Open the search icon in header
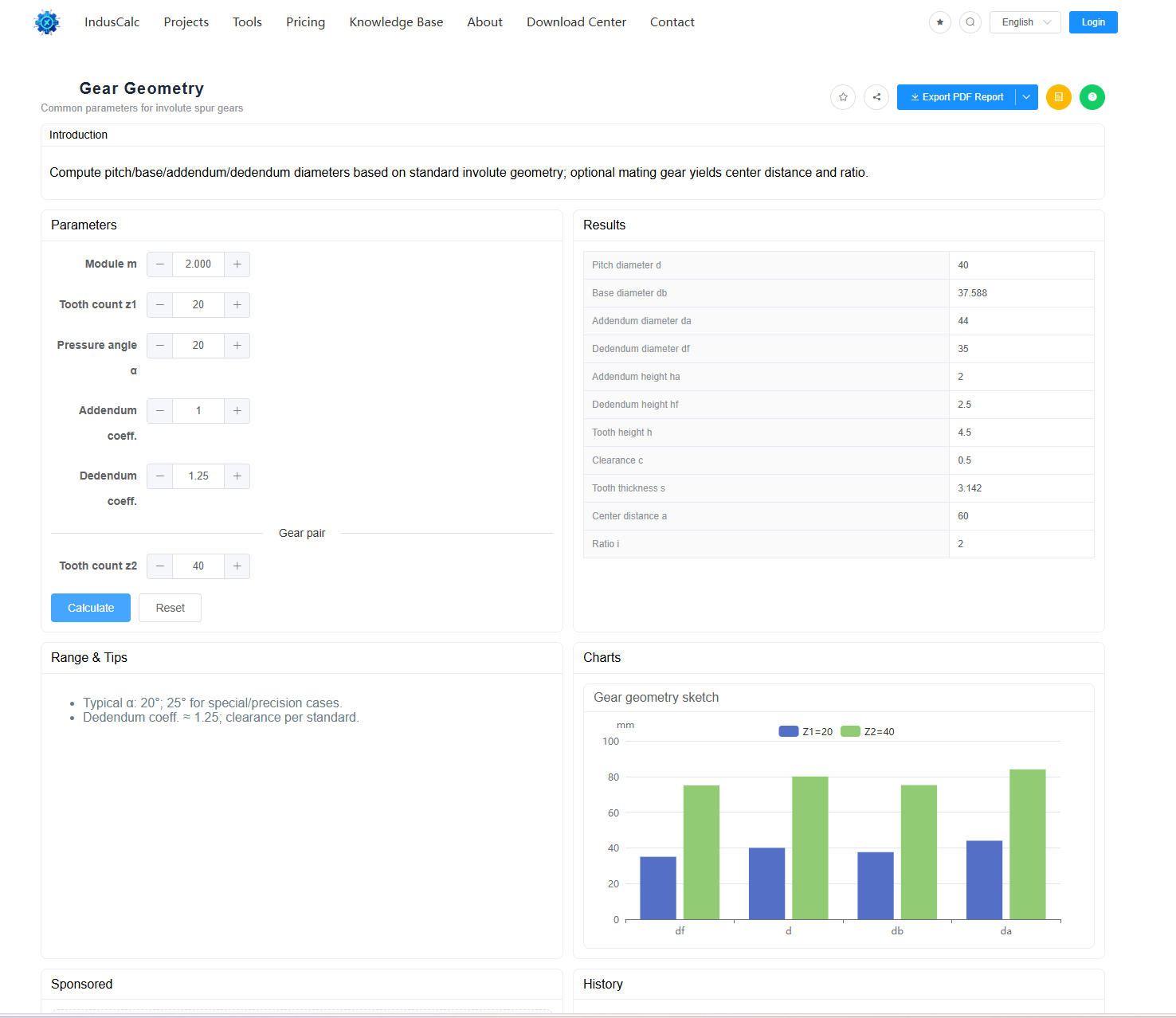The image size is (1176, 1018). tap(970, 22)
